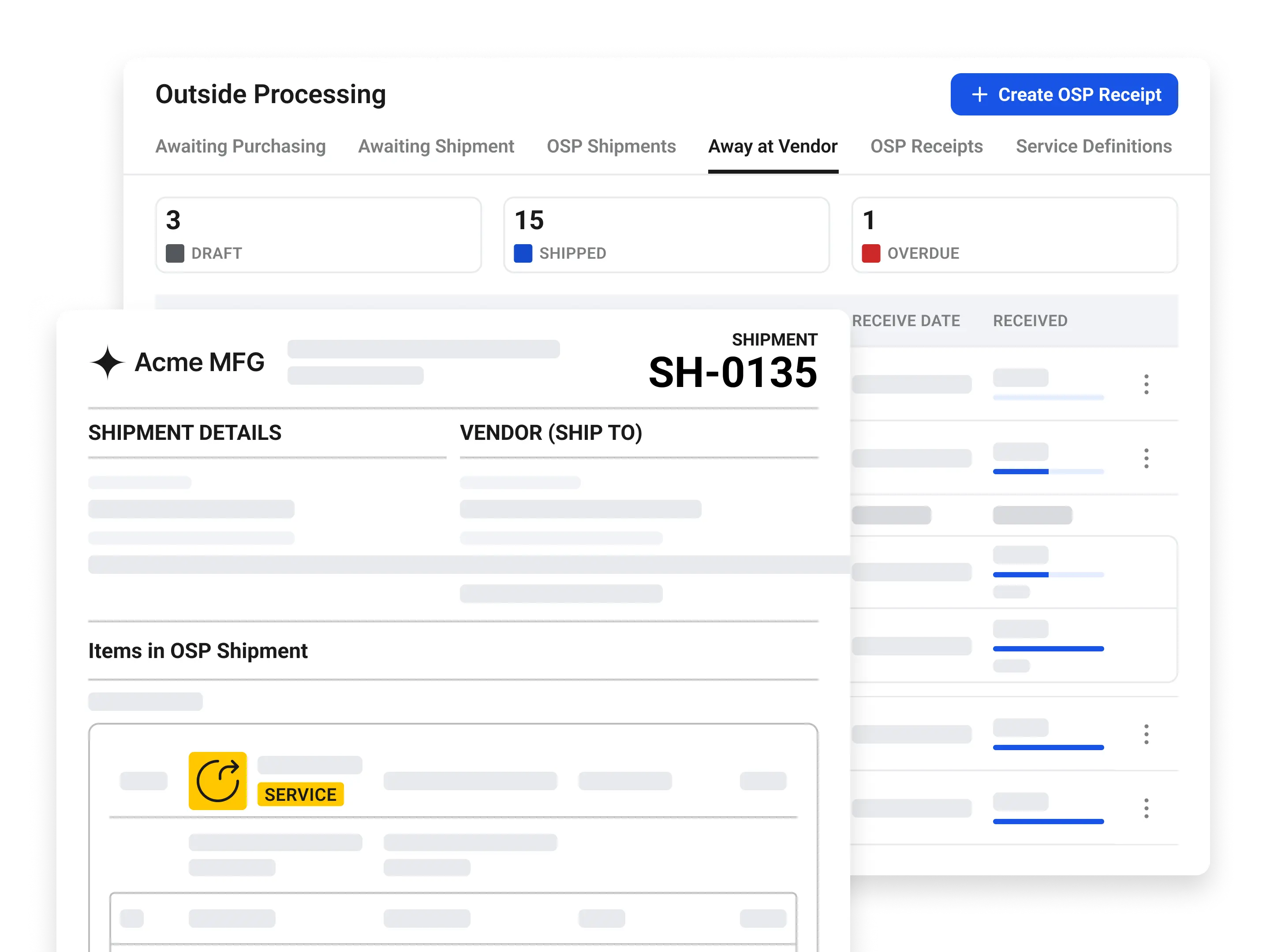
Task: Click the Acme MFG company name
Action: click(x=200, y=362)
